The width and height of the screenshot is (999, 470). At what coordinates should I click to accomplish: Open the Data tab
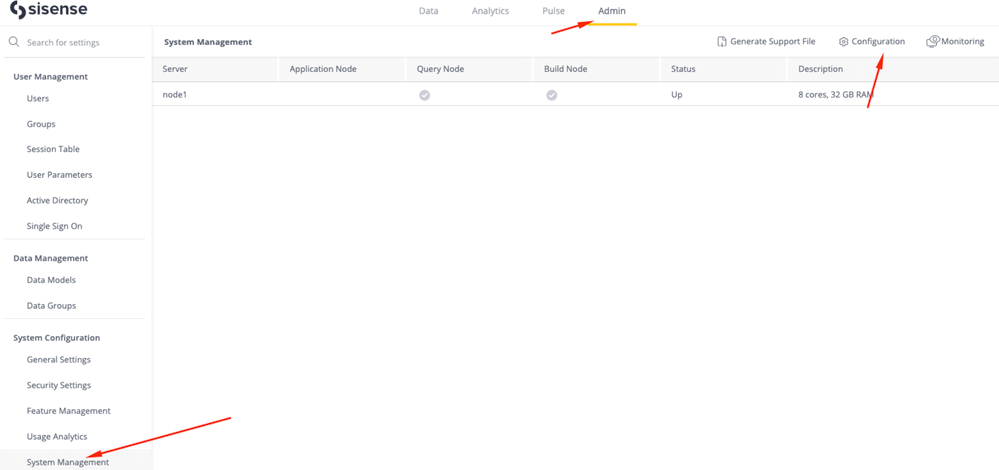[x=428, y=11]
